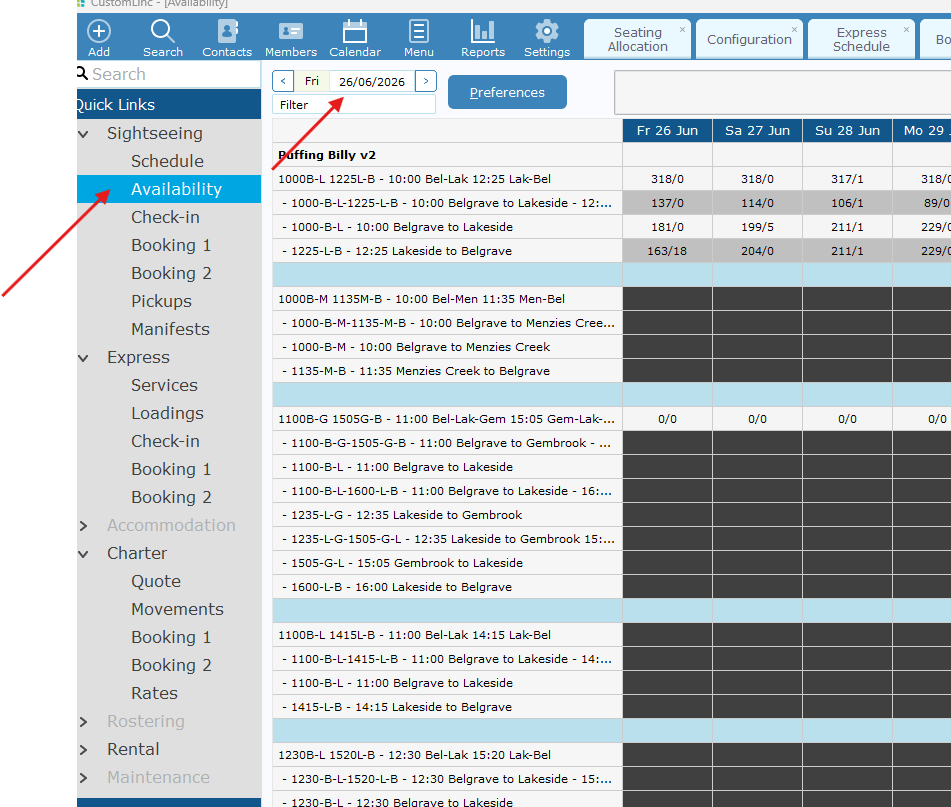Open the Contacts toolbar icon

[227, 31]
